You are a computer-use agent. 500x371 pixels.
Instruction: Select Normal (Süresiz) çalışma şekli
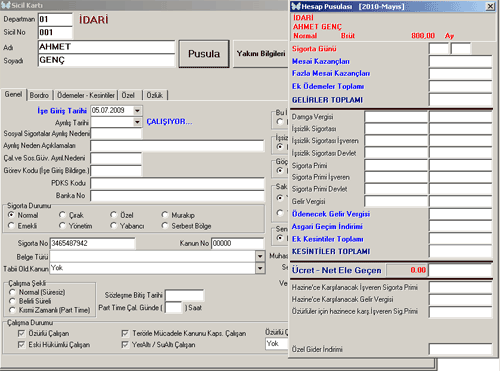coord(13,292)
